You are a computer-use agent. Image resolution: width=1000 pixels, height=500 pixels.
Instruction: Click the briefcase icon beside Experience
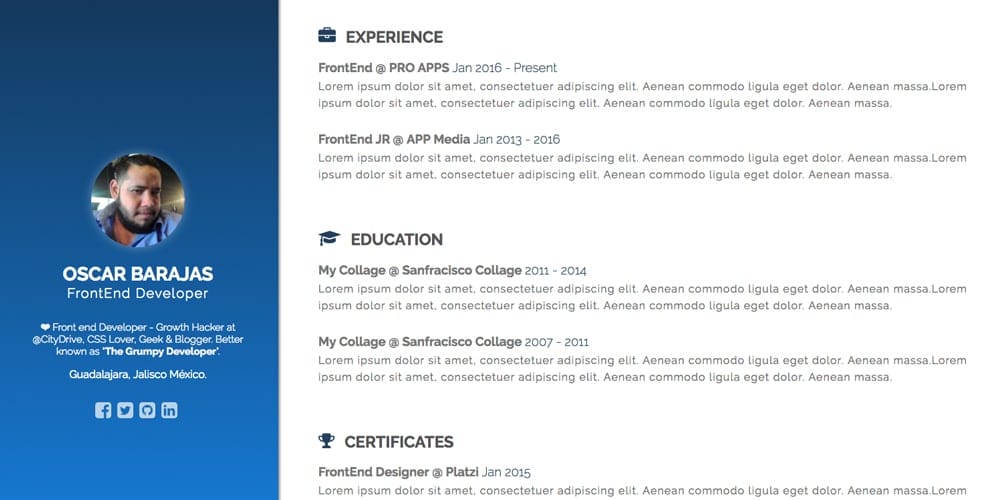pos(327,36)
